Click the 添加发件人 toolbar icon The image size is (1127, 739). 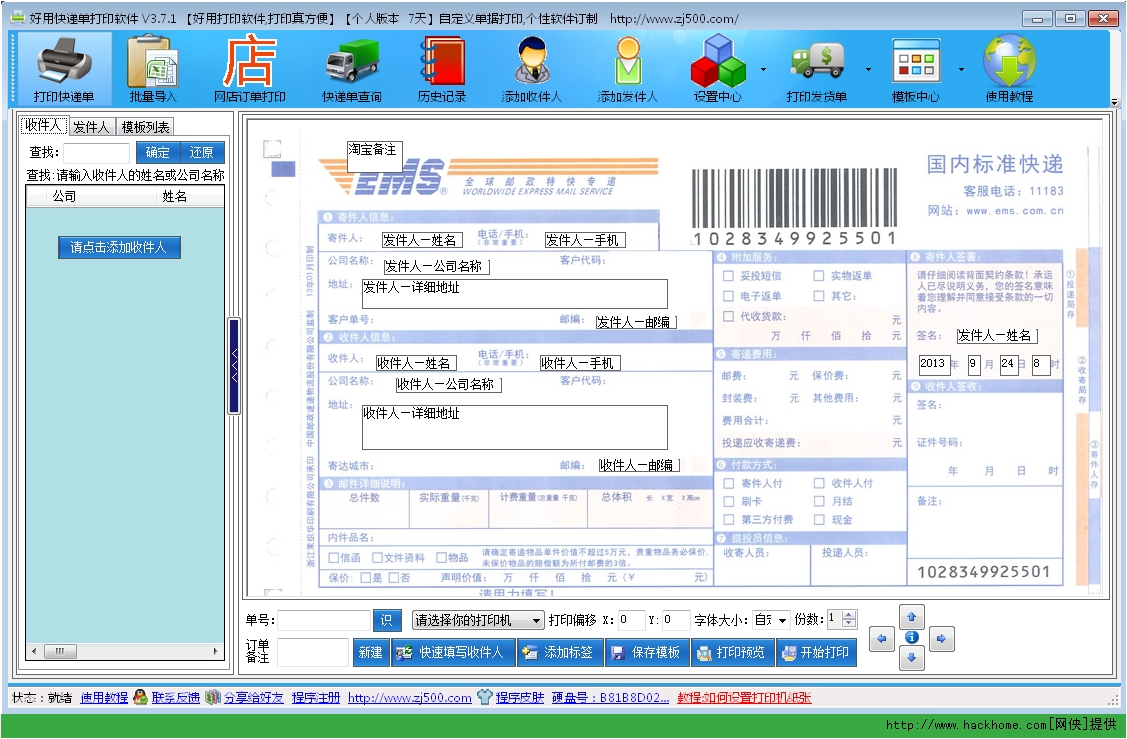point(627,69)
